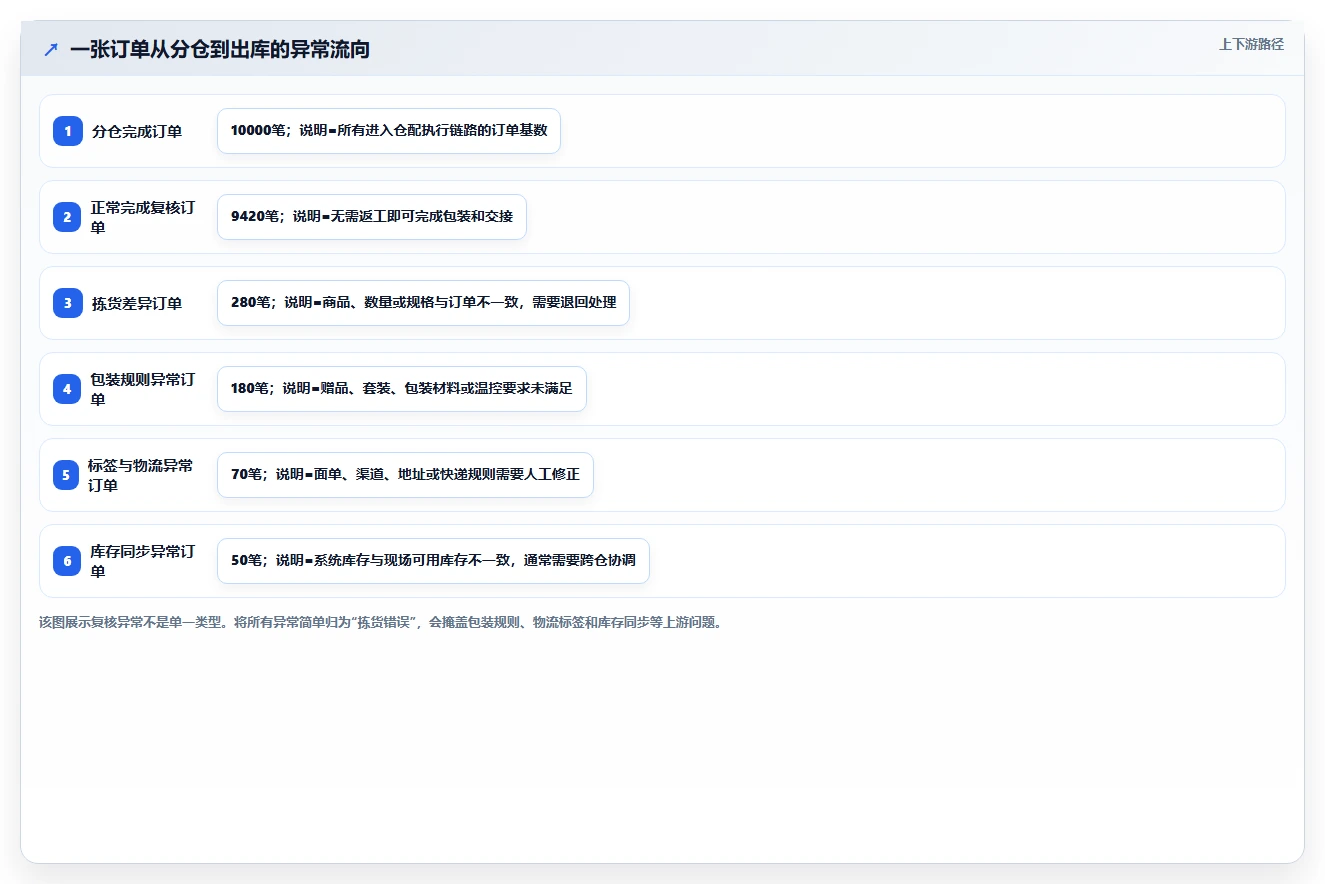The width and height of the screenshot is (1325, 884).
Task: Click the 标签与物流异常订单 label
Action: 141,475
